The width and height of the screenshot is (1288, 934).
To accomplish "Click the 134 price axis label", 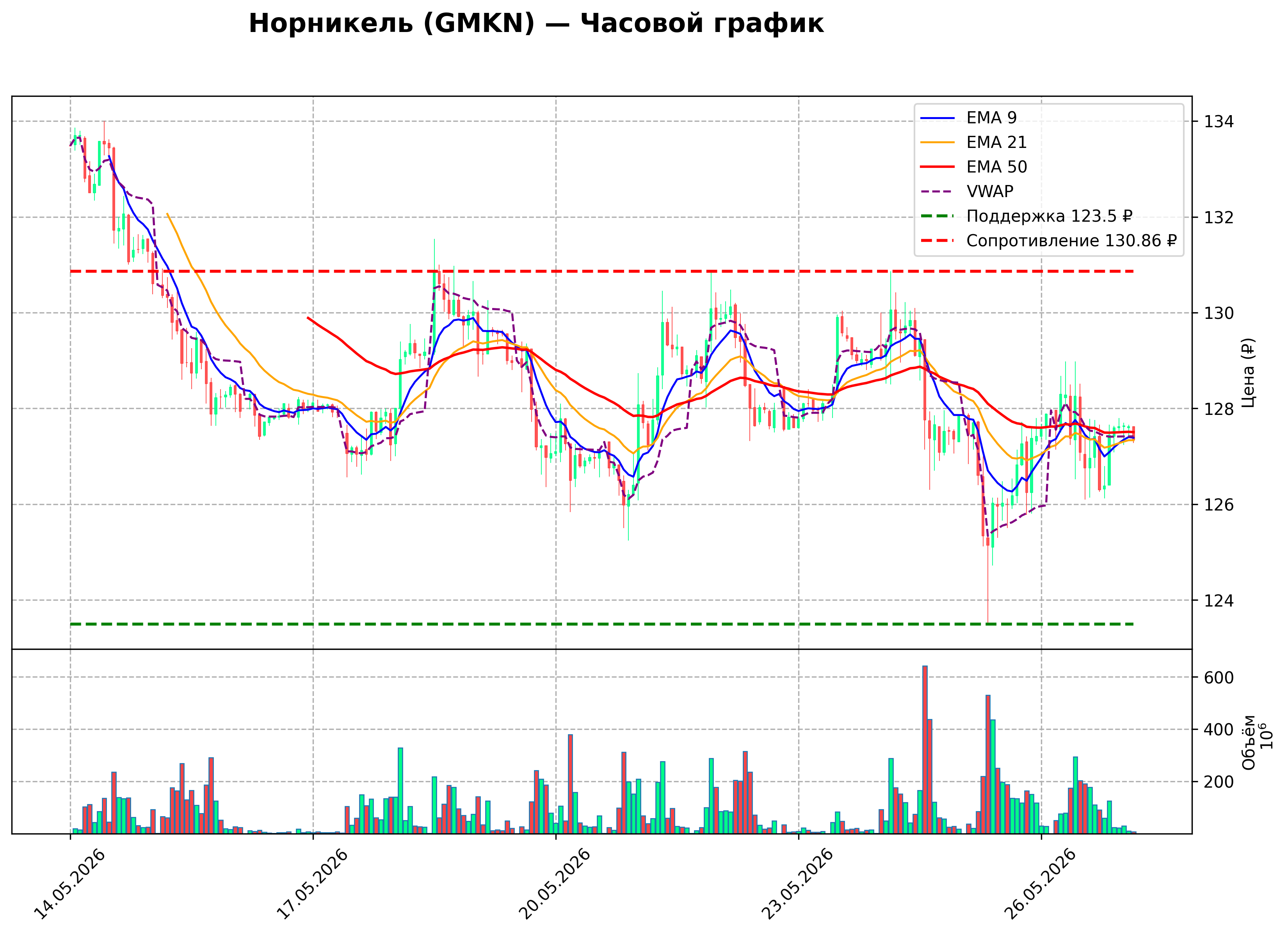I will pyautogui.click(x=1219, y=121).
